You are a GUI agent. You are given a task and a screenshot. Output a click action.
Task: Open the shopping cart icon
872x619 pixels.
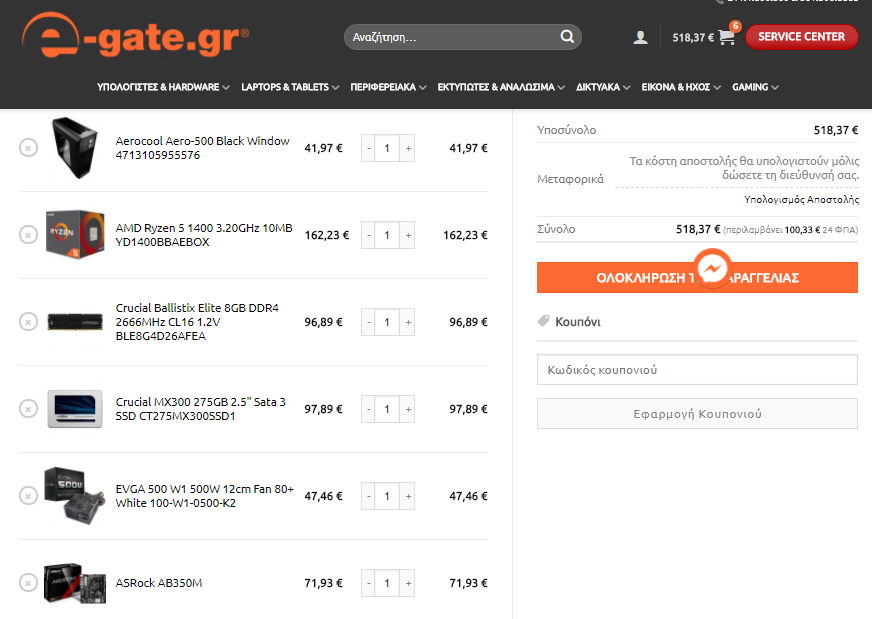727,37
